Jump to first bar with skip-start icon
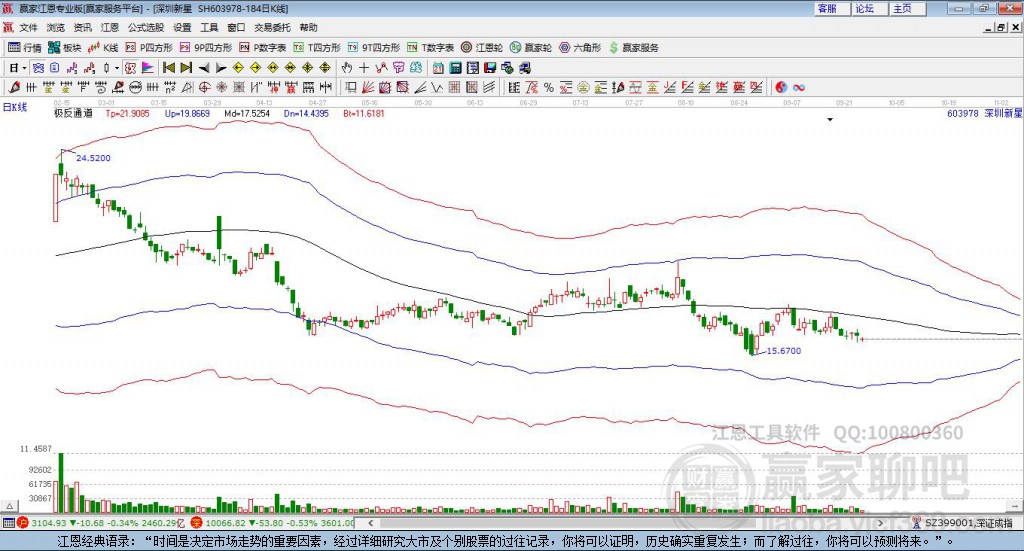The image size is (1024, 551). (168, 68)
